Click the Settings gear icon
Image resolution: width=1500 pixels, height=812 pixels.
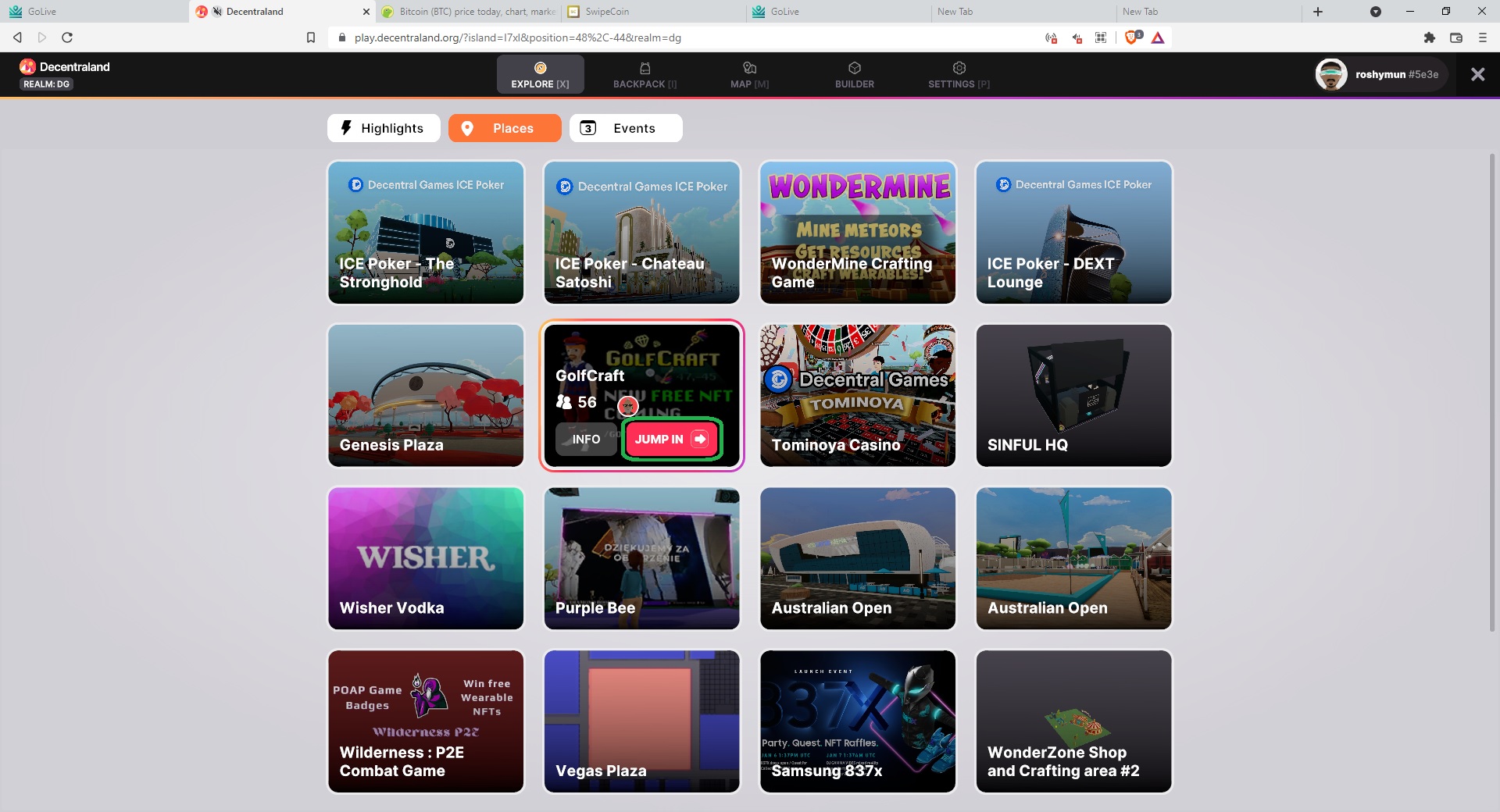tap(959, 68)
